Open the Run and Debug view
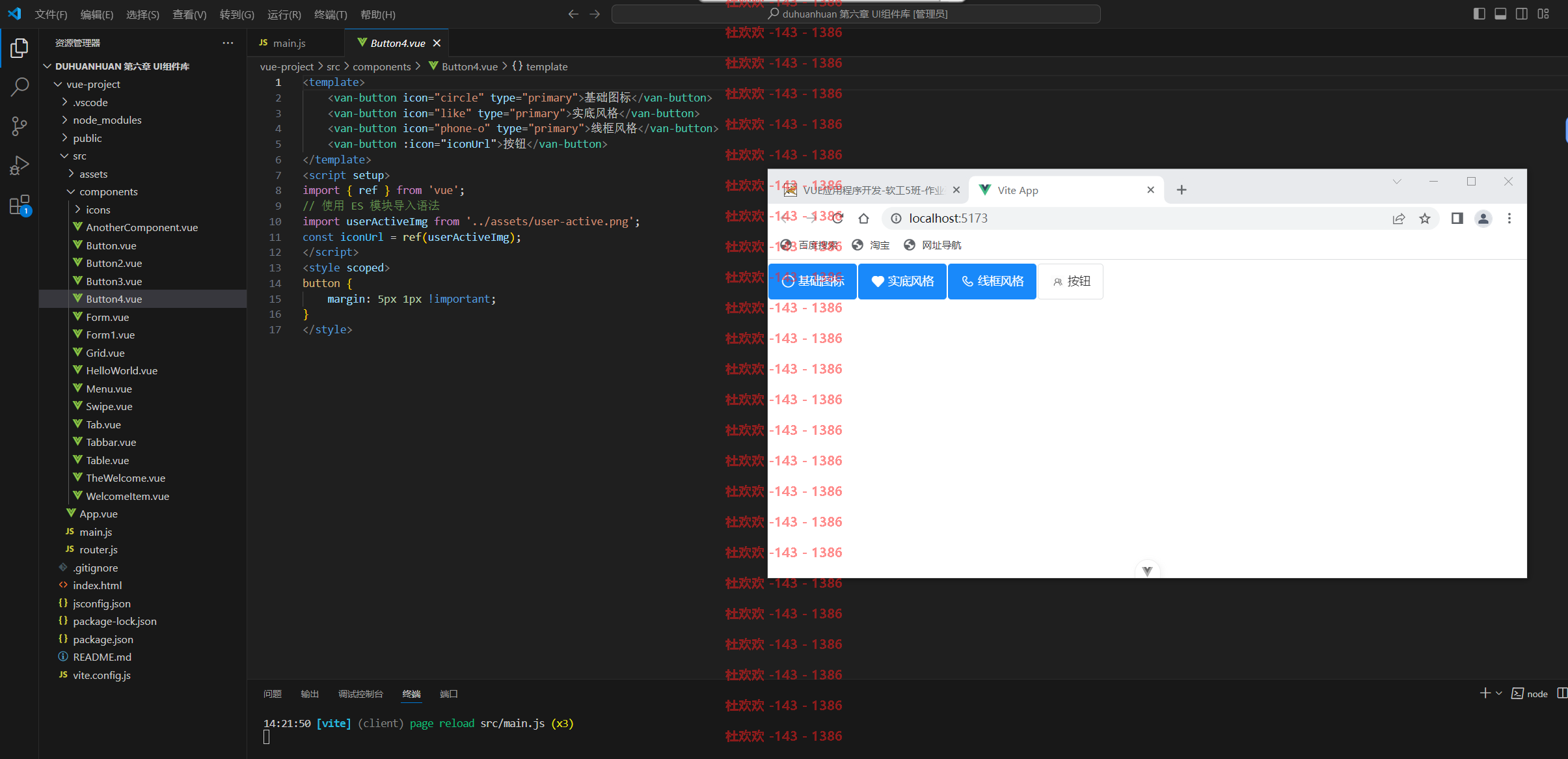The height and width of the screenshot is (759, 1568). tap(20, 165)
